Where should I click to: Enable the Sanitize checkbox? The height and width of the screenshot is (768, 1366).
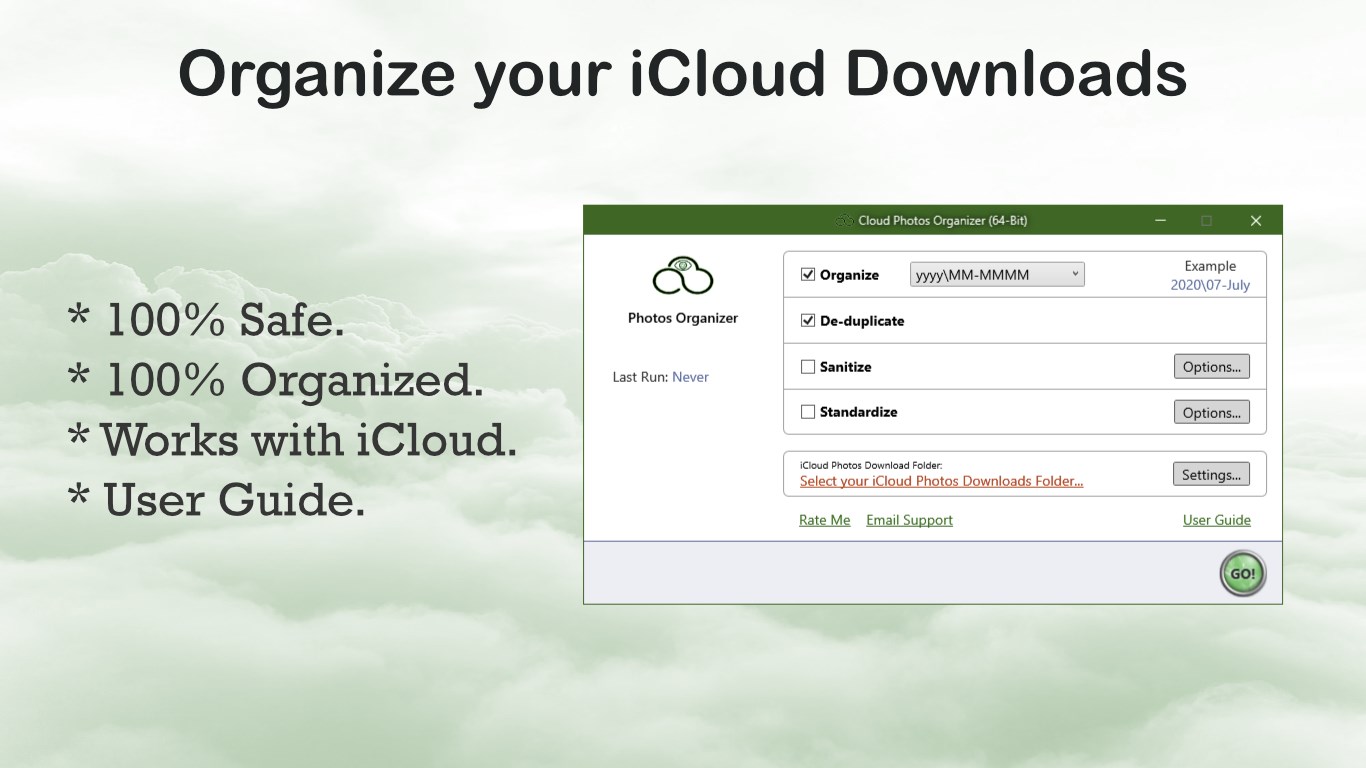point(808,367)
